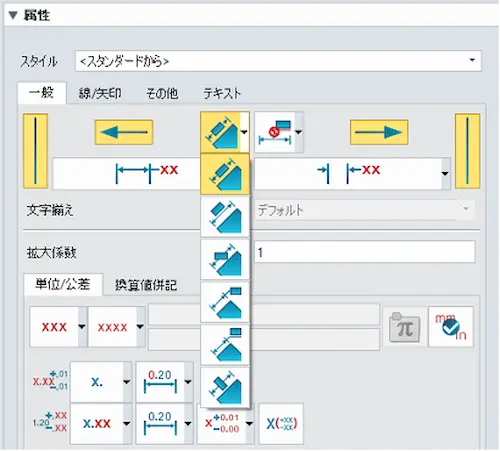Choose fifth option in the text orientation list
This screenshot has height=451, width=500.
(x=225, y=345)
